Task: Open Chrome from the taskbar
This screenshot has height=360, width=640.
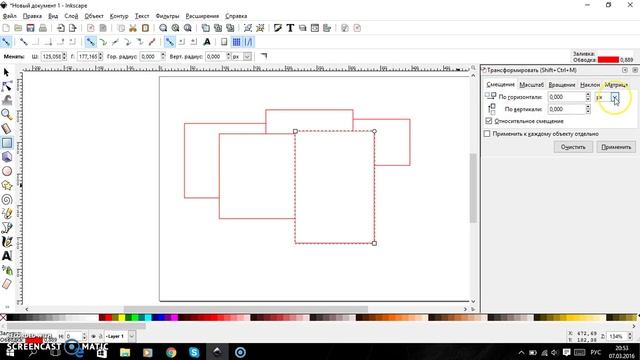Action: tap(171, 352)
